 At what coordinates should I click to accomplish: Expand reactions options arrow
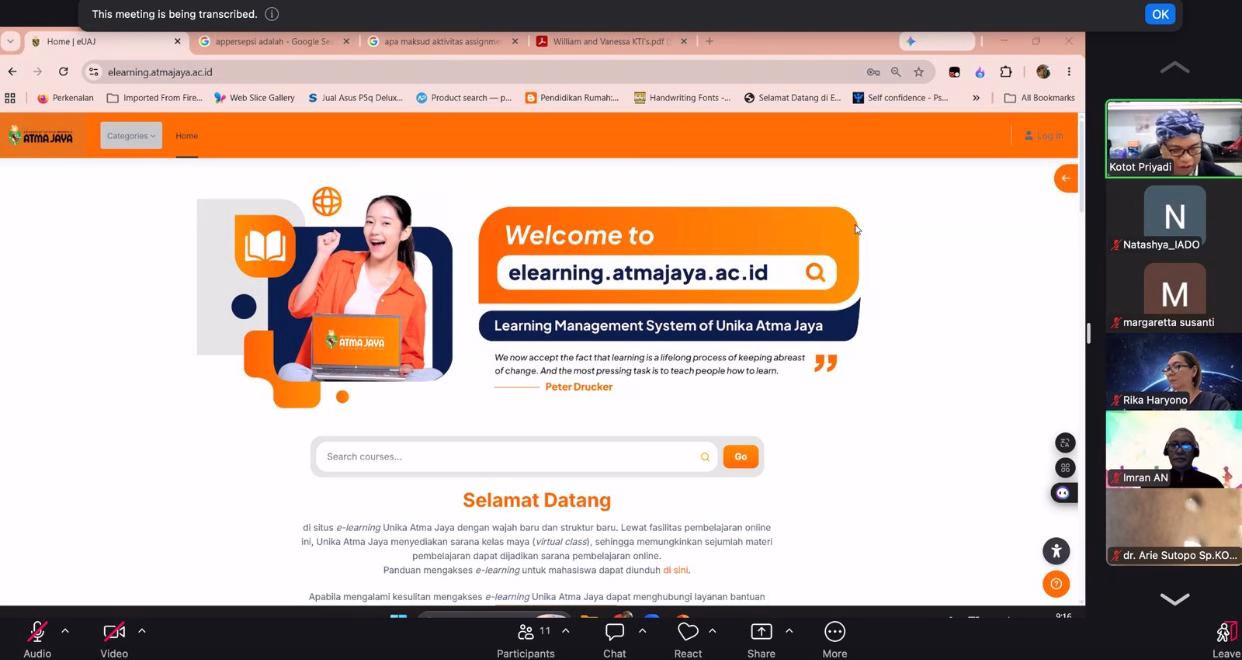[x=712, y=631]
